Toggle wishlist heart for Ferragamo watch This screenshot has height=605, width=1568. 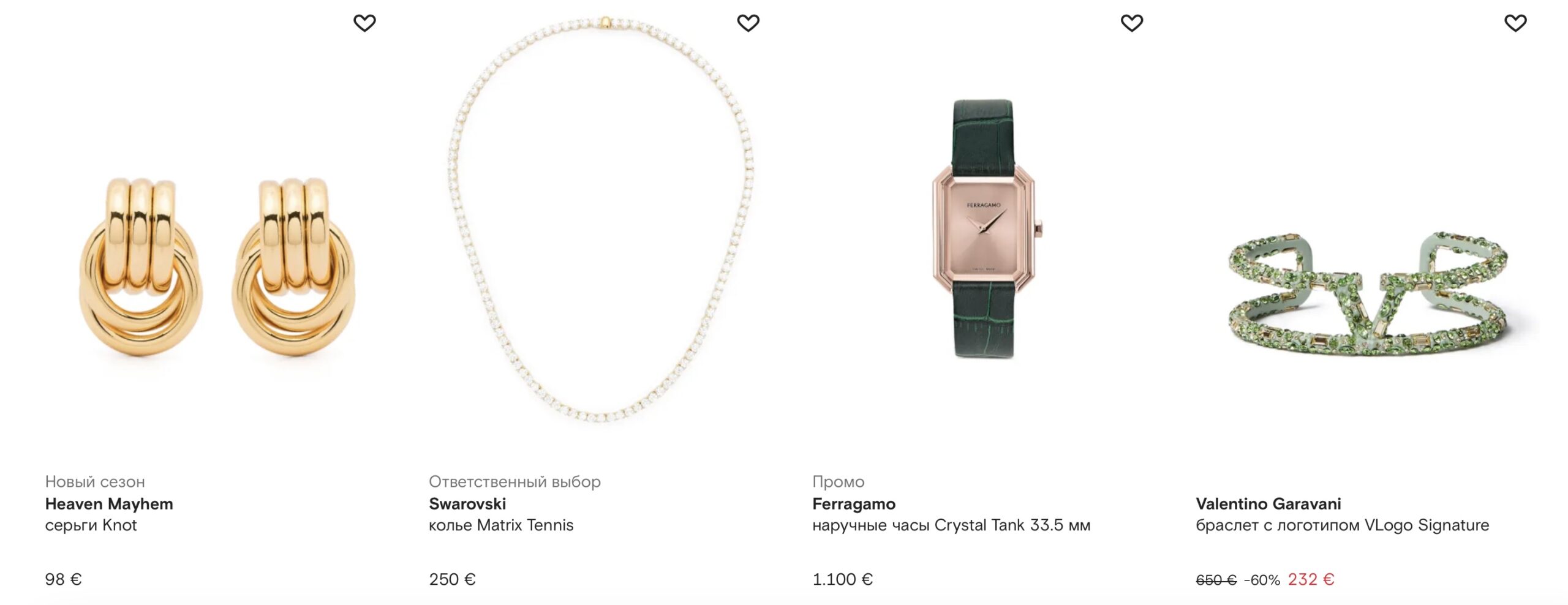(x=1131, y=23)
